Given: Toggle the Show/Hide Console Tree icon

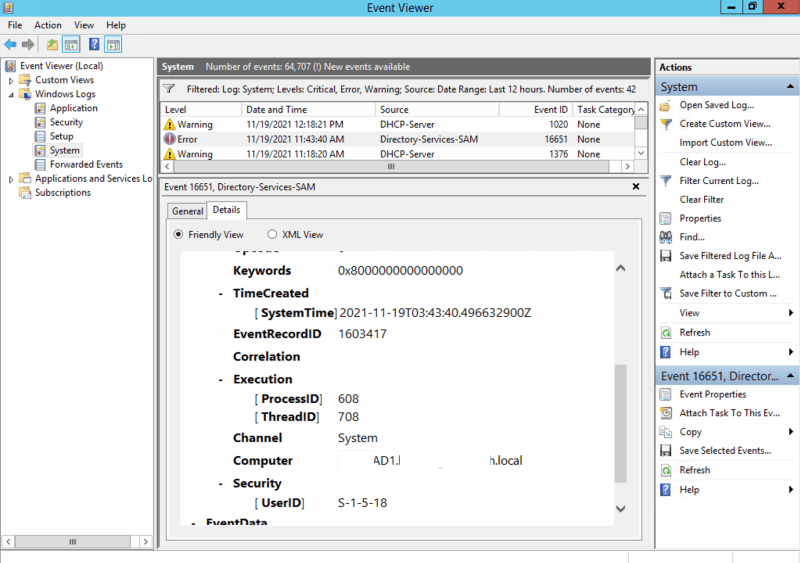Looking at the screenshot, I should [x=71, y=44].
